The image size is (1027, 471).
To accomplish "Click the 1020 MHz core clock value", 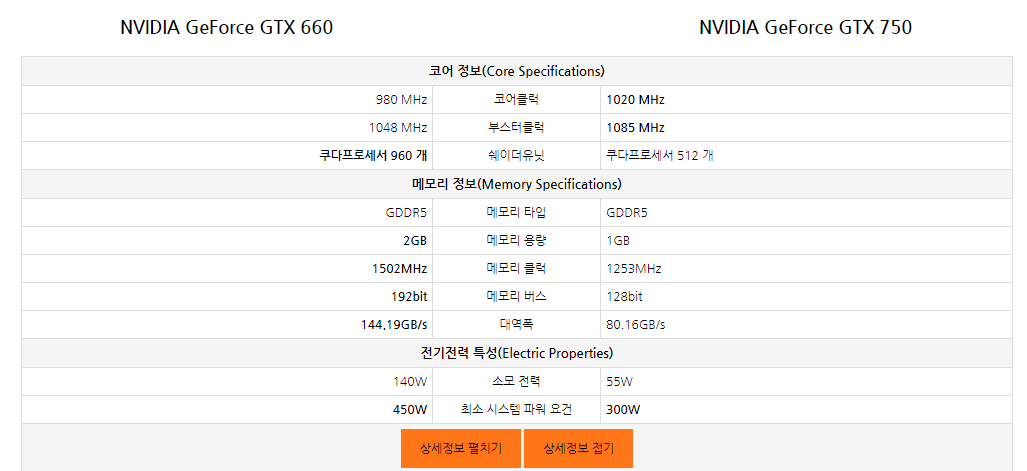I will [x=635, y=100].
